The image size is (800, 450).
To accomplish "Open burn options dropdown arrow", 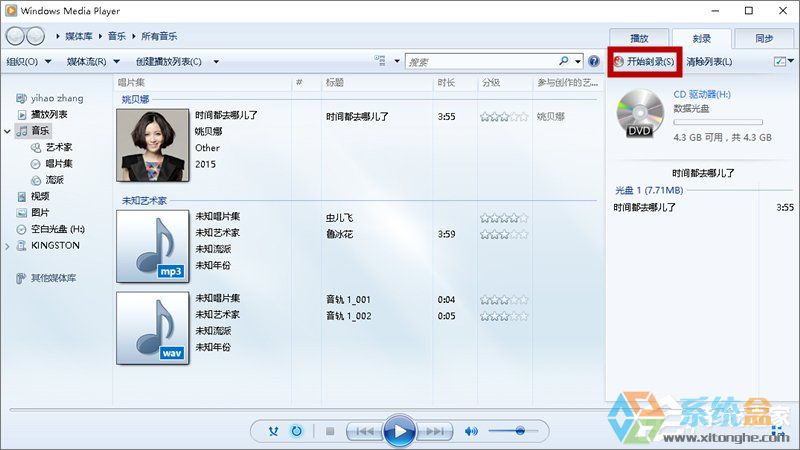I will click(791, 61).
